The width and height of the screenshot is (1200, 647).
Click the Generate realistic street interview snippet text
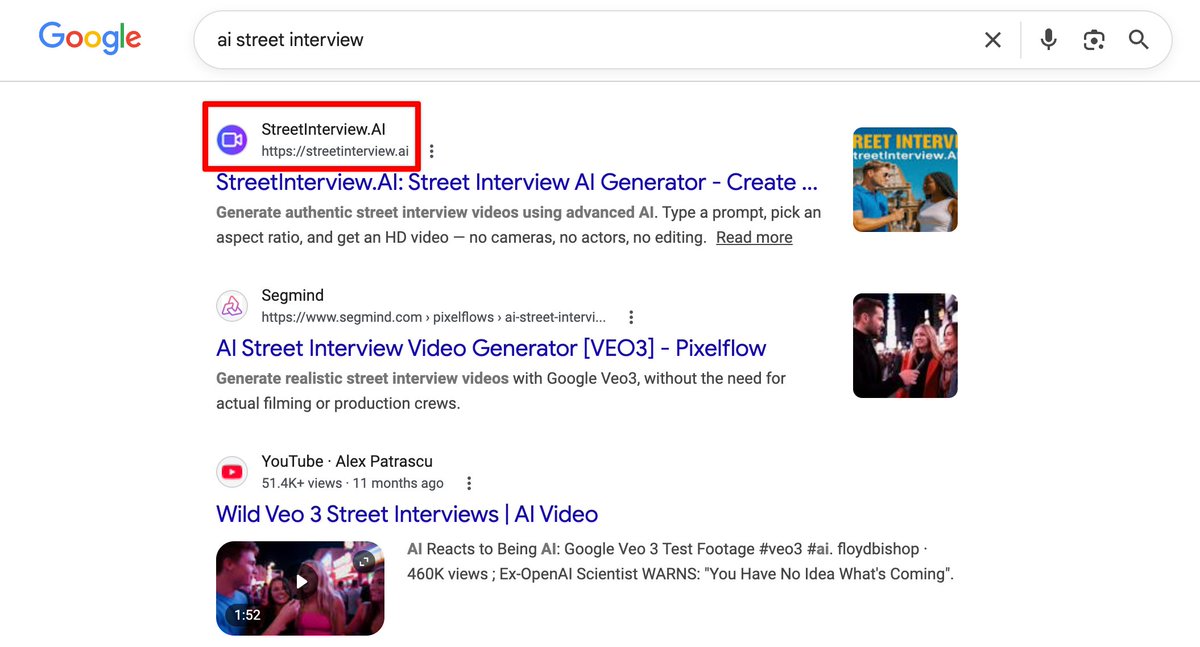[501, 391]
